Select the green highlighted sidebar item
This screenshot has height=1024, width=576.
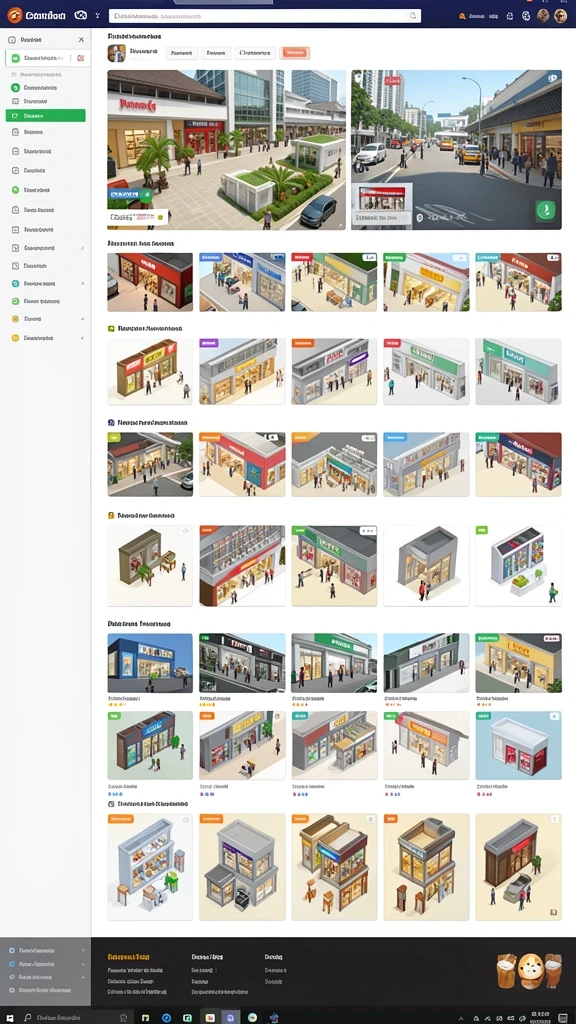point(46,116)
